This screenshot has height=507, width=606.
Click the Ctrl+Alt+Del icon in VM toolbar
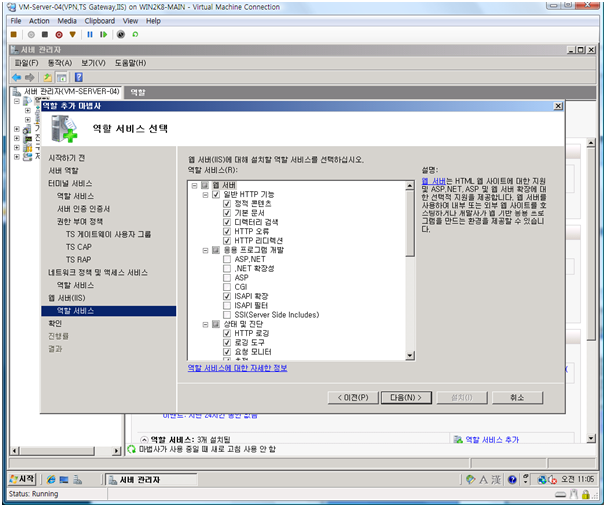14,35
